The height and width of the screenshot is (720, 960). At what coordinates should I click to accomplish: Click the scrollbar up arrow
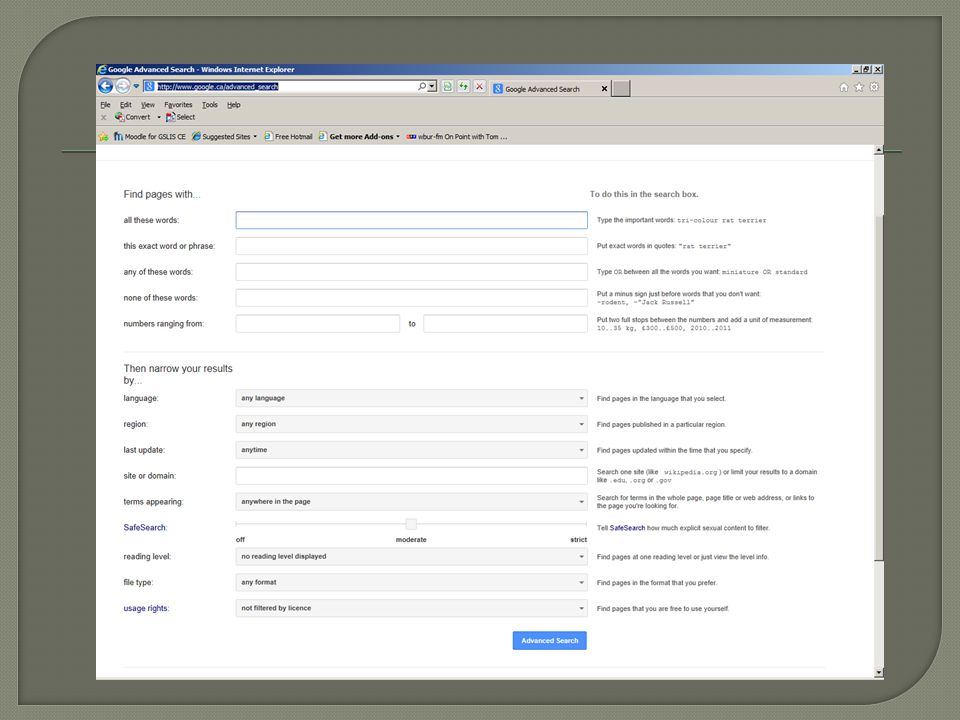(879, 150)
